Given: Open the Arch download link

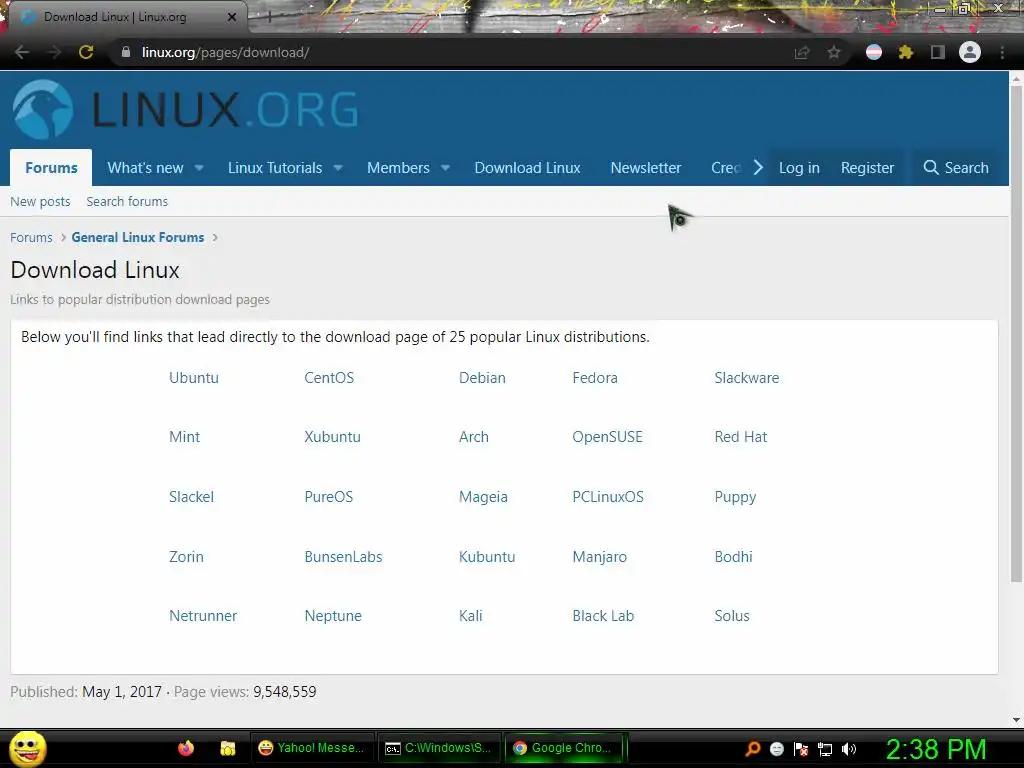Looking at the screenshot, I should [473, 437].
